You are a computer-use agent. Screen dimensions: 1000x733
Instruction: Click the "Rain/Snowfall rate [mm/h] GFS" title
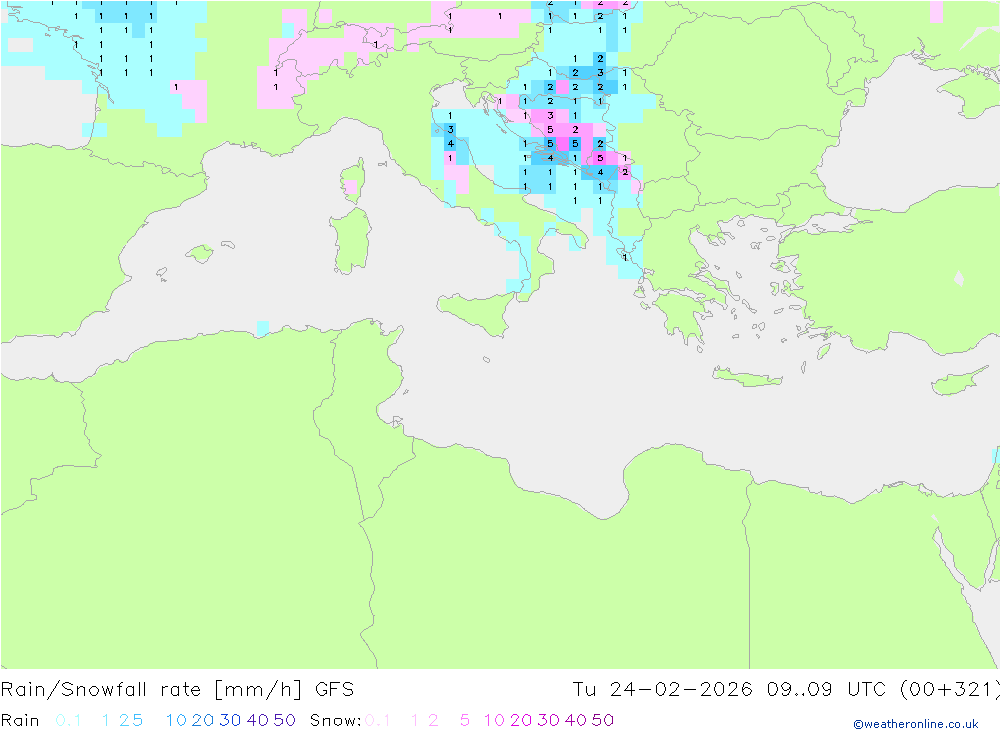[177, 690]
